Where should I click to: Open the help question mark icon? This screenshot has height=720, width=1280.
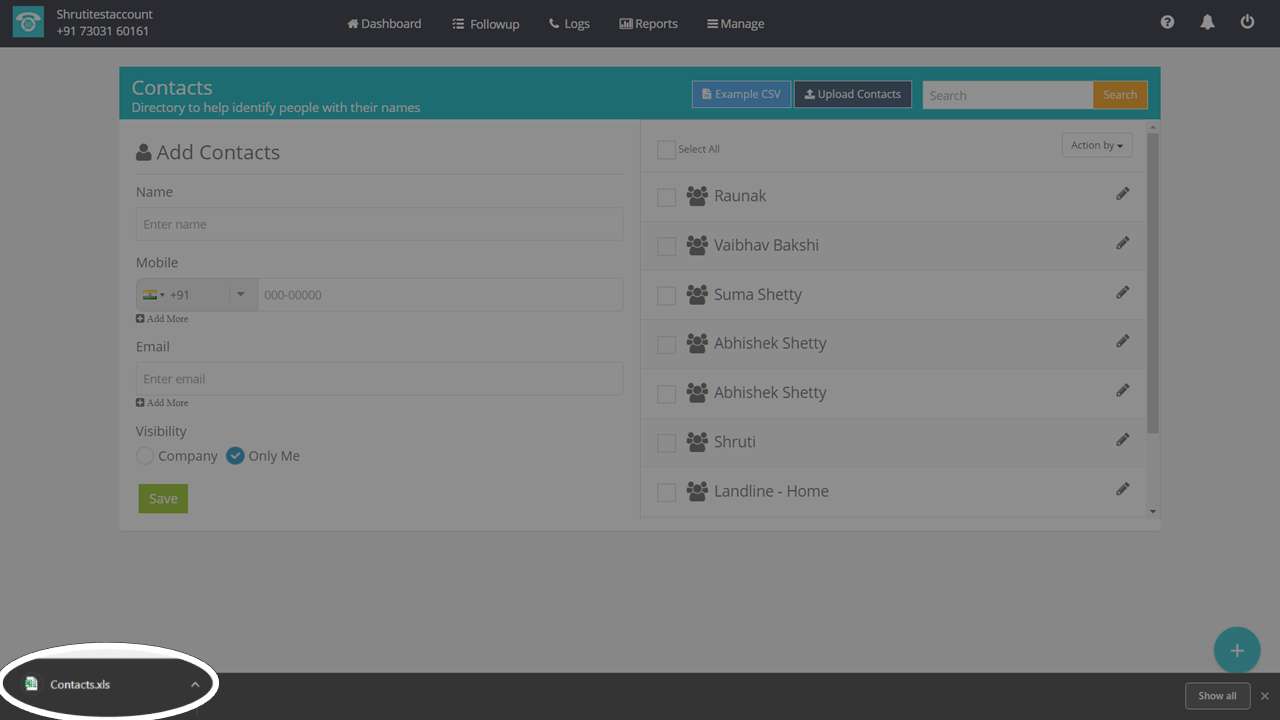(x=1167, y=22)
